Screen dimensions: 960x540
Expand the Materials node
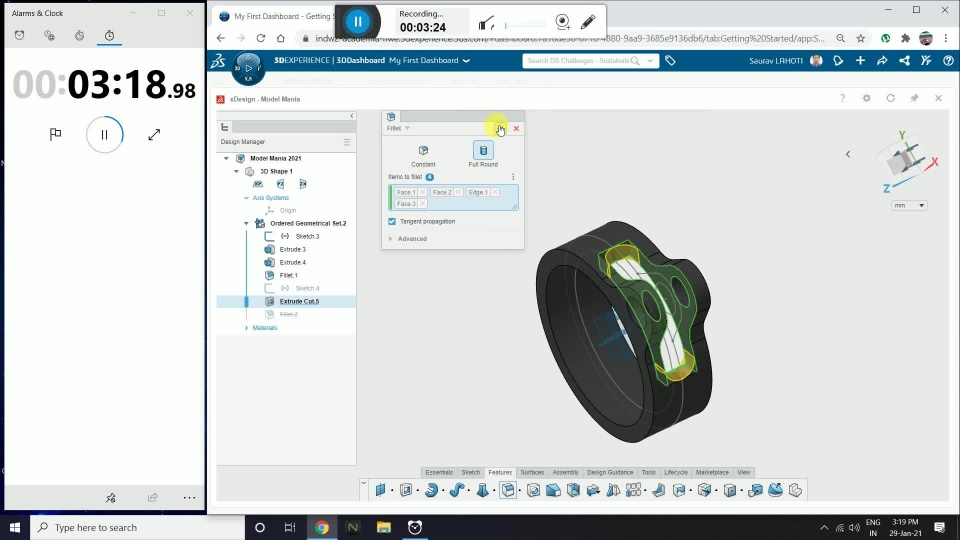246,328
